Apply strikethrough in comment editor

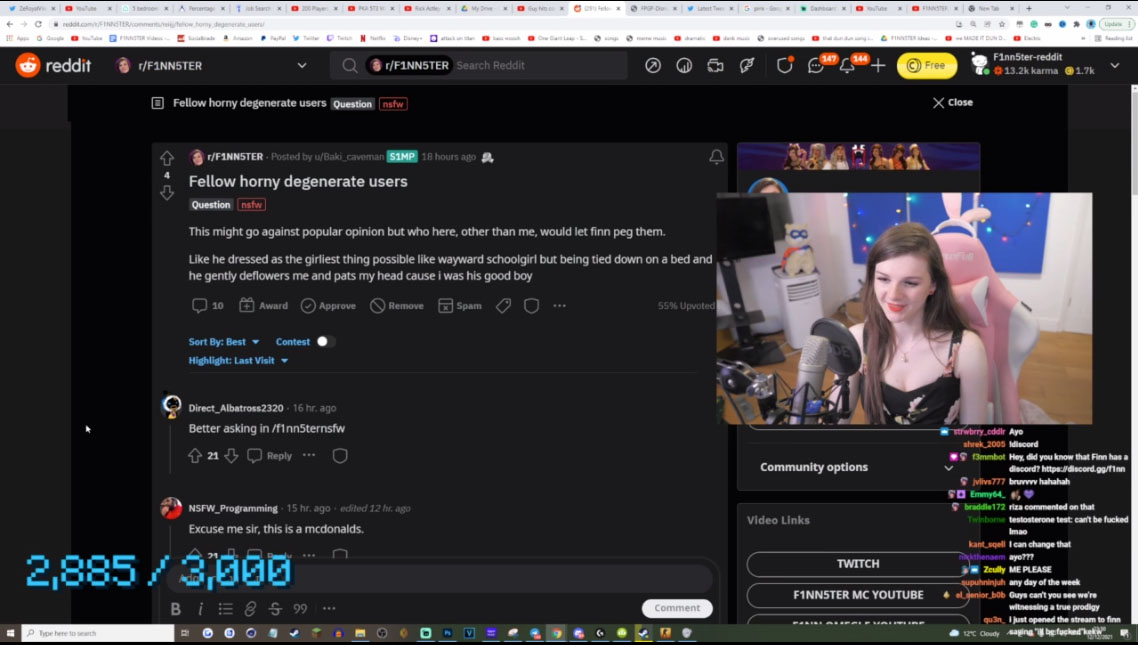[275, 609]
